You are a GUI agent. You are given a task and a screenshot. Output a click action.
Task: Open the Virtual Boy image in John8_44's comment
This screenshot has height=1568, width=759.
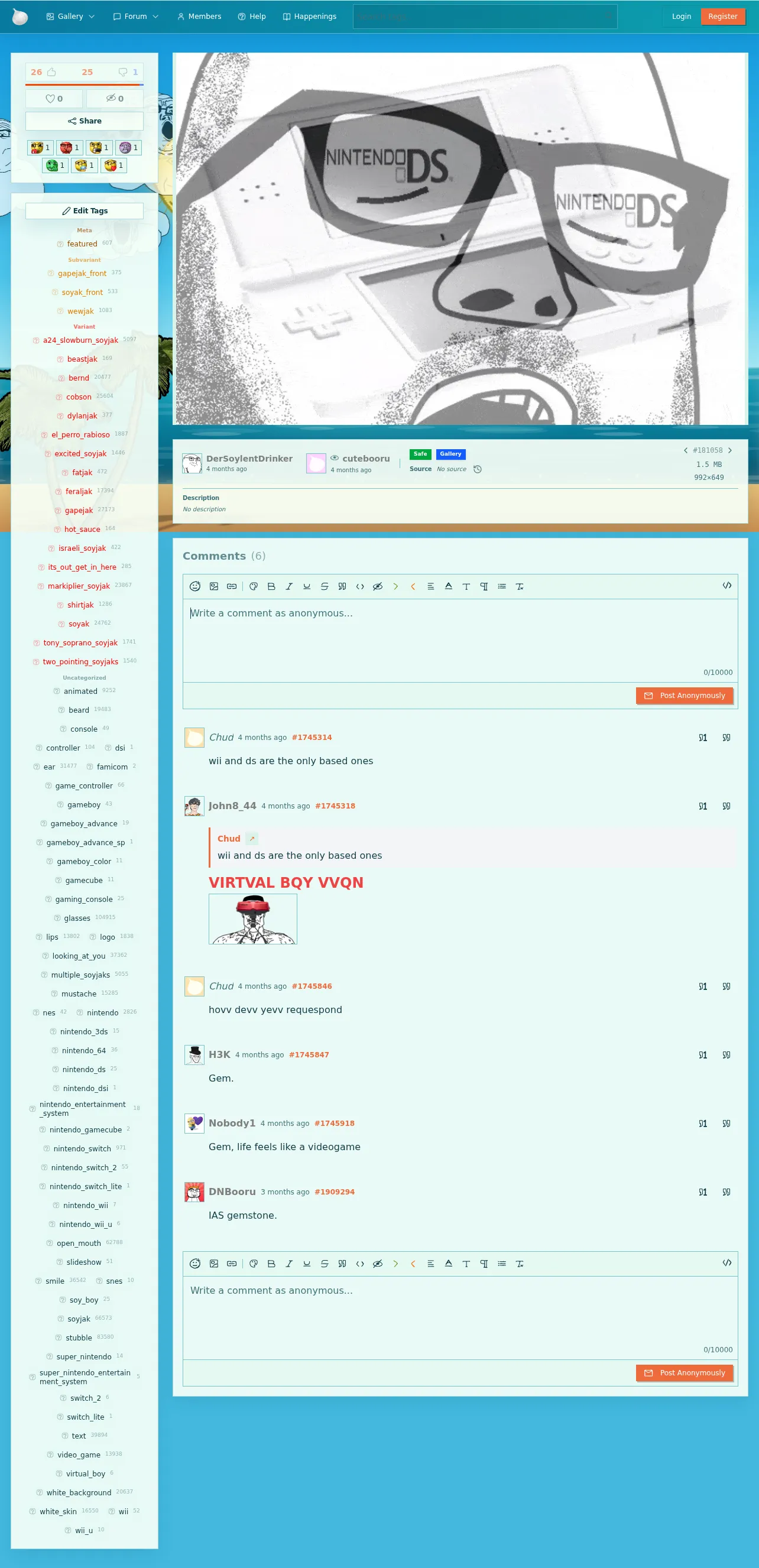252,919
